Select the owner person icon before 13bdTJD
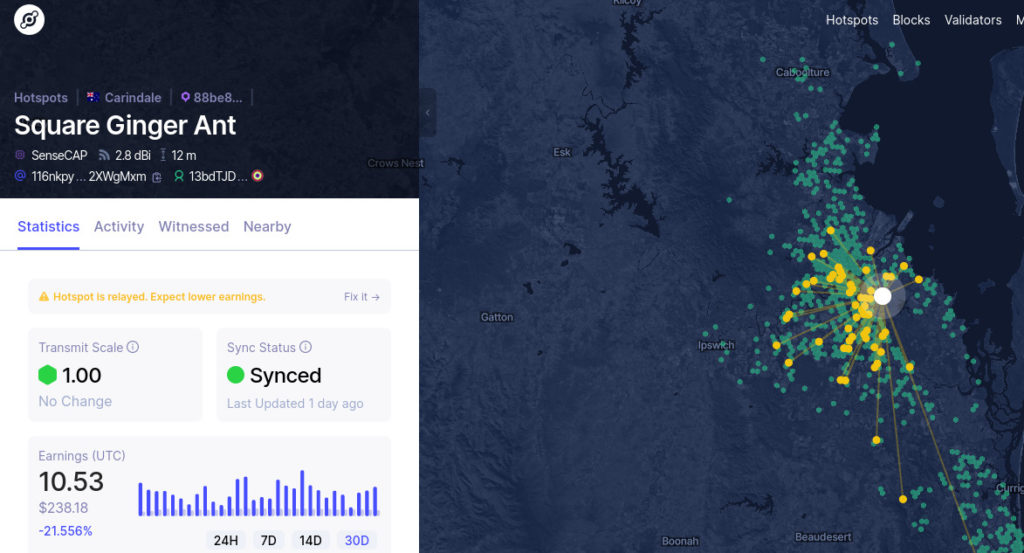This screenshot has height=553, width=1024. pyautogui.click(x=178, y=176)
